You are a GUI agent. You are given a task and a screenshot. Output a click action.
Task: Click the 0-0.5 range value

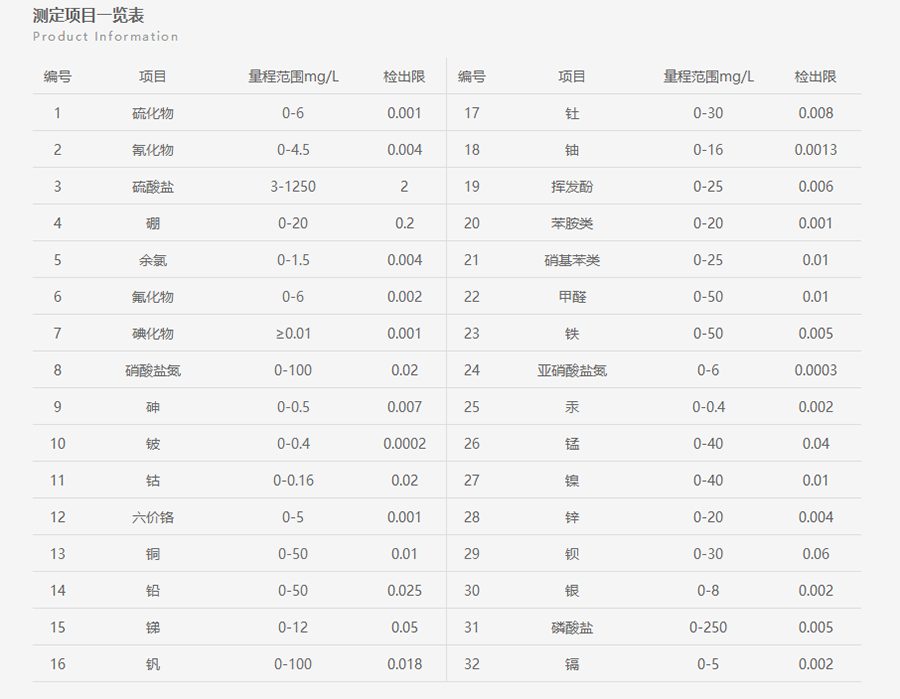(x=293, y=407)
